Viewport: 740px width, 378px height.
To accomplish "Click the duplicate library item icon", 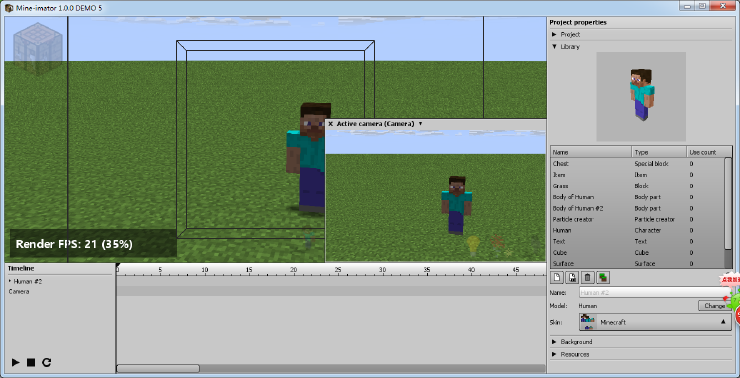I will point(572,277).
